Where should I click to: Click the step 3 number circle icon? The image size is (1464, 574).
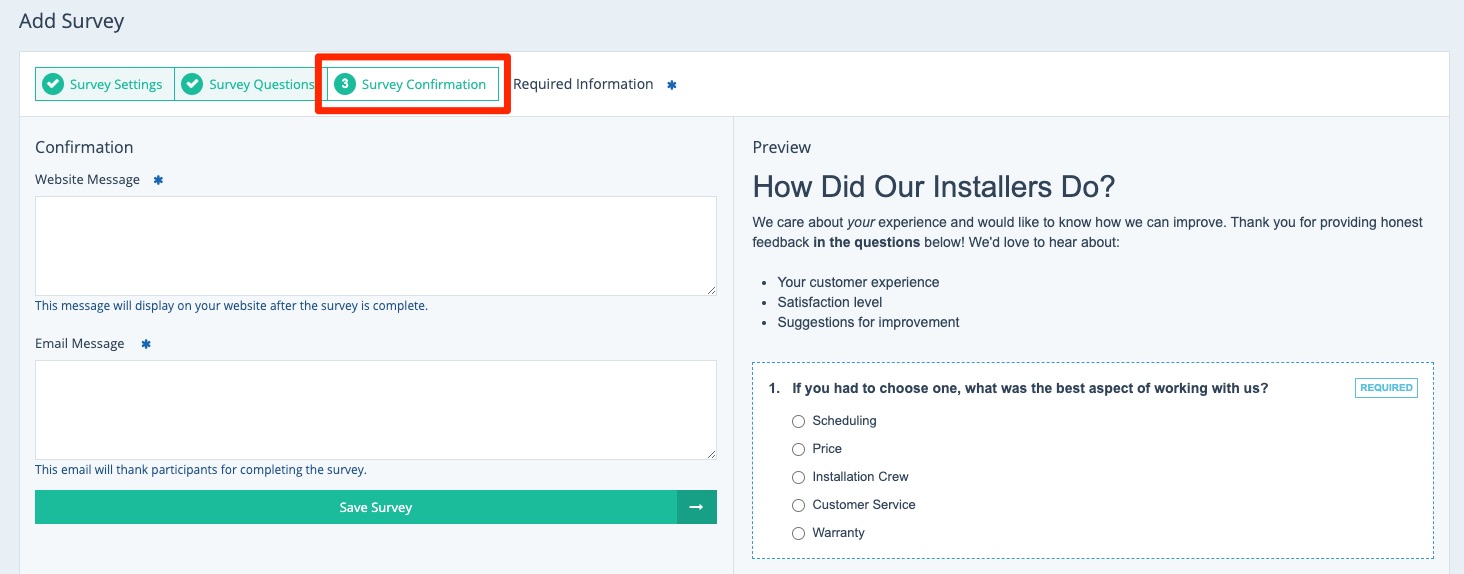(345, 85)
